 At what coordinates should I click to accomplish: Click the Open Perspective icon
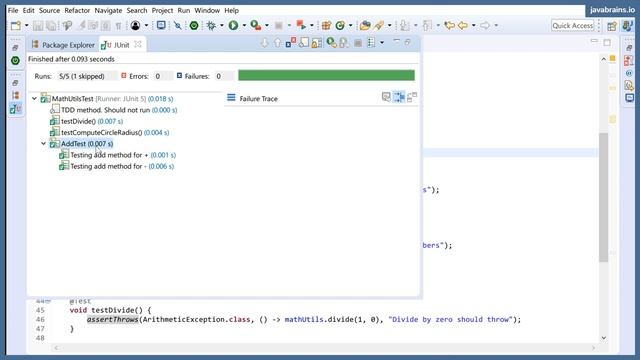pos(611,26)
